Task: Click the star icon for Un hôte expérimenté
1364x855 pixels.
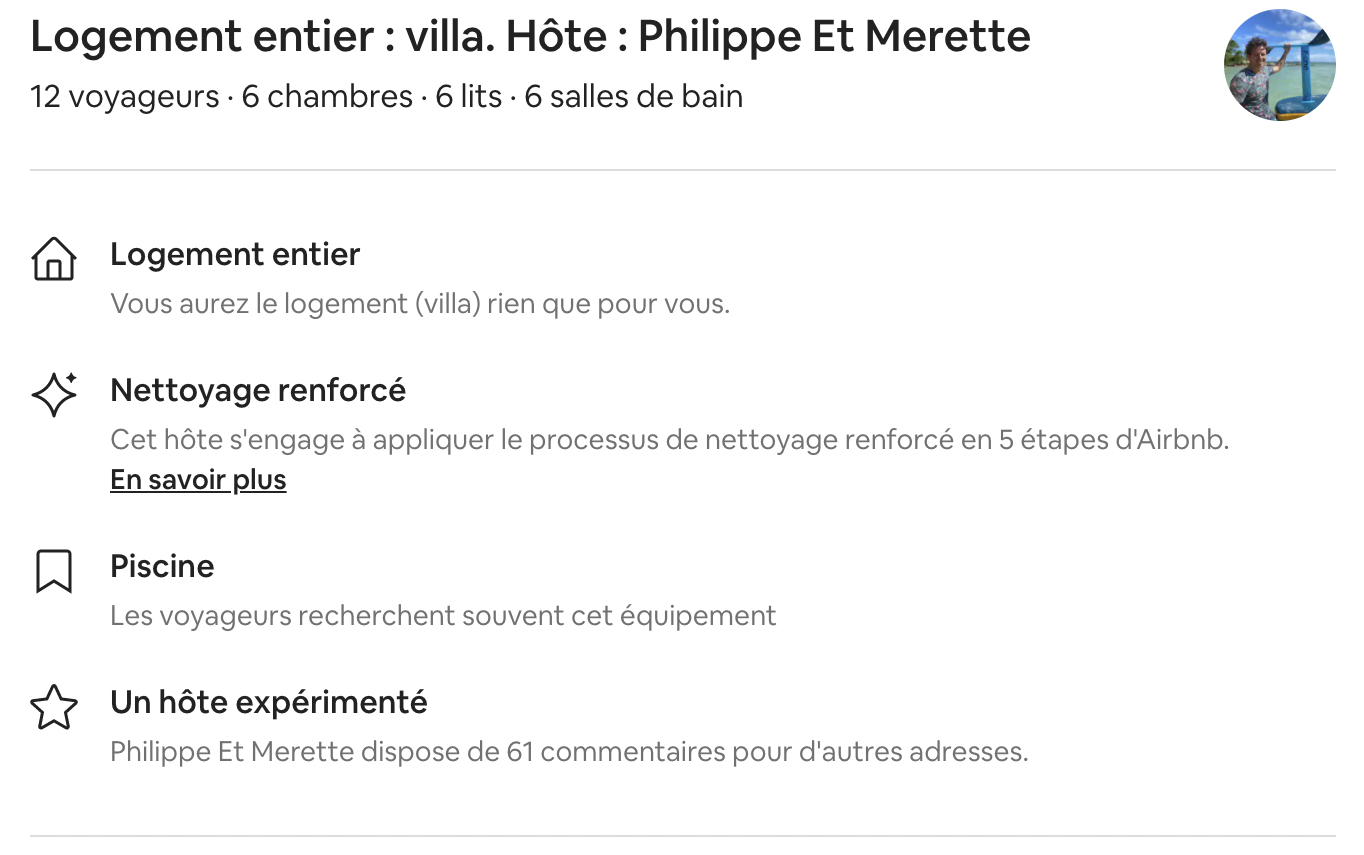Action: 54,707
